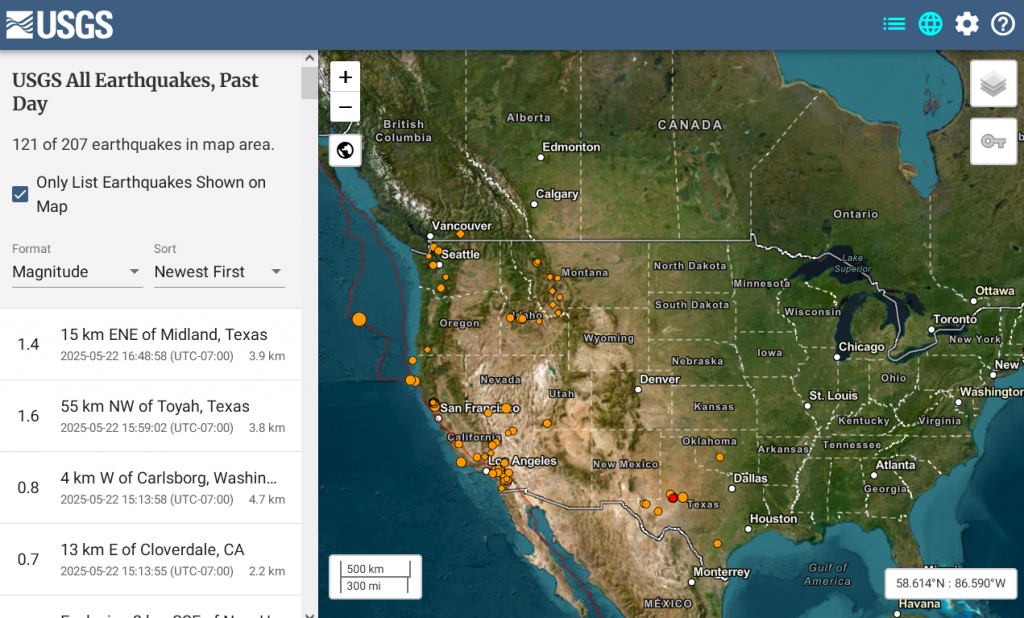Toggle the map globe icon in header

click(x=930, y=24)
